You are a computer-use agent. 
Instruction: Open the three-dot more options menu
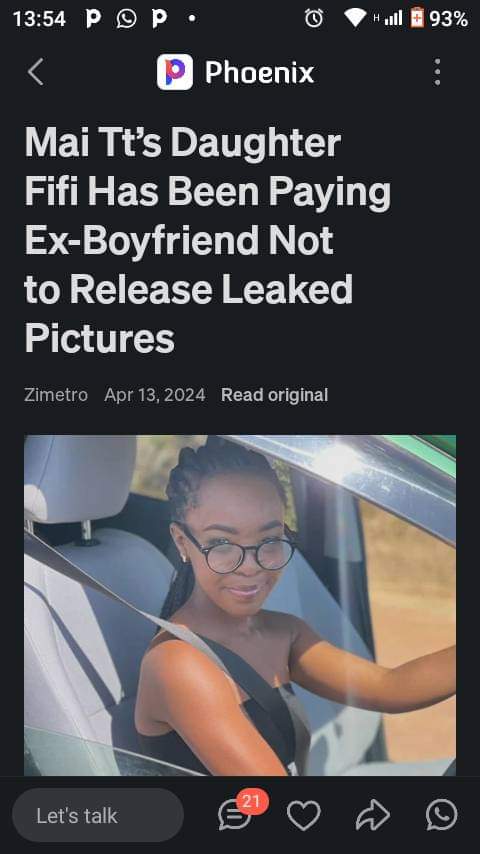click(437, 72)
